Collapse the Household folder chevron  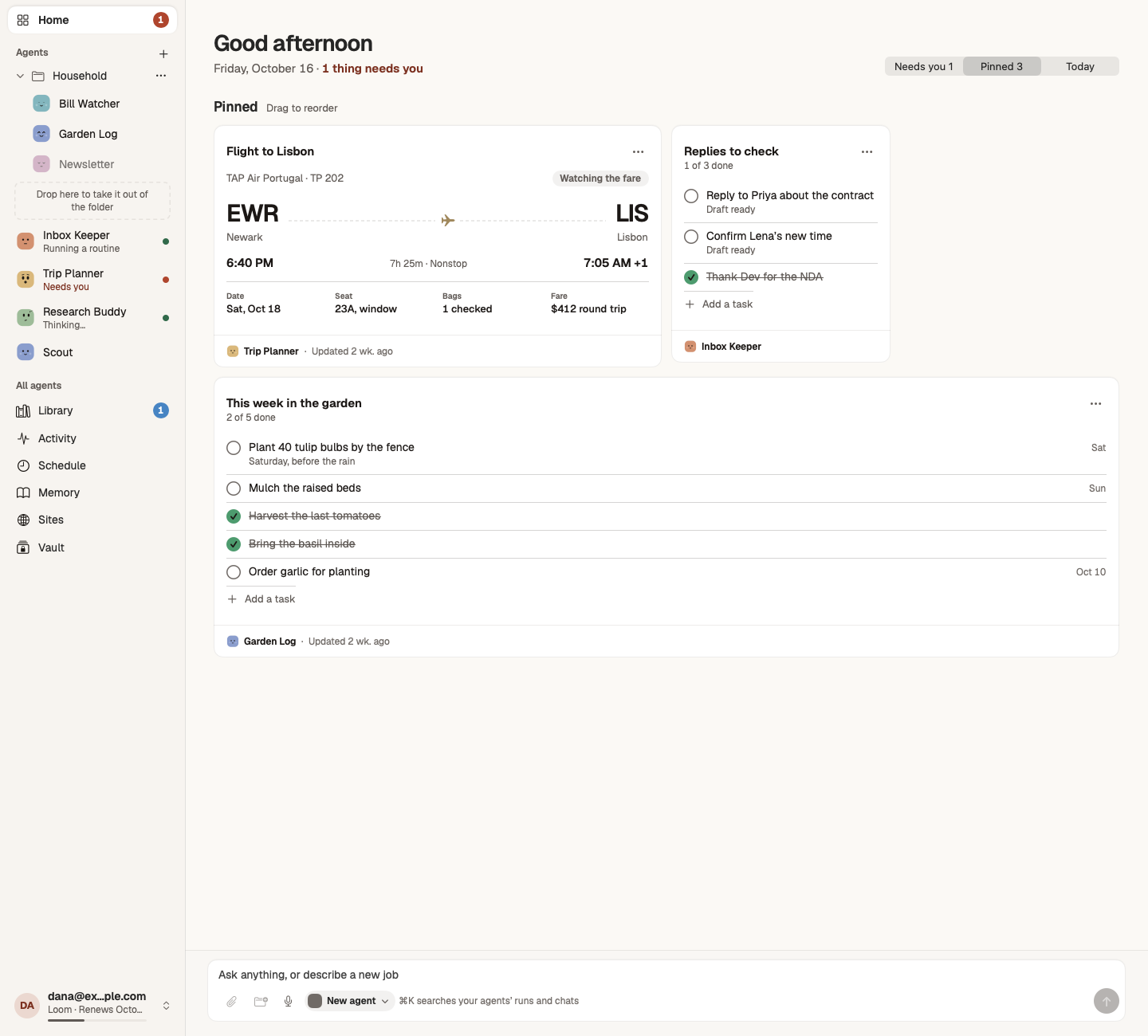tap(21, 76)
